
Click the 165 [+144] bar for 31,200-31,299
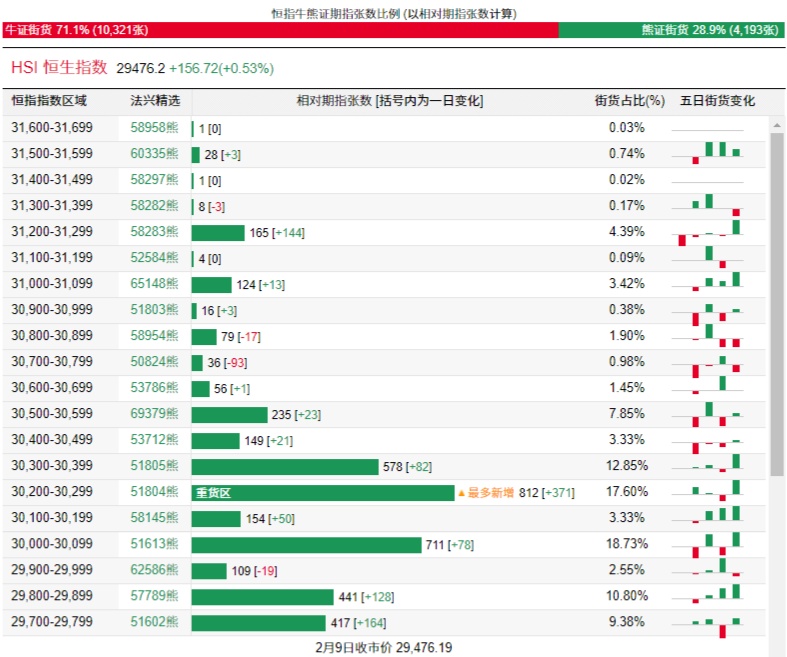[218, 233]
